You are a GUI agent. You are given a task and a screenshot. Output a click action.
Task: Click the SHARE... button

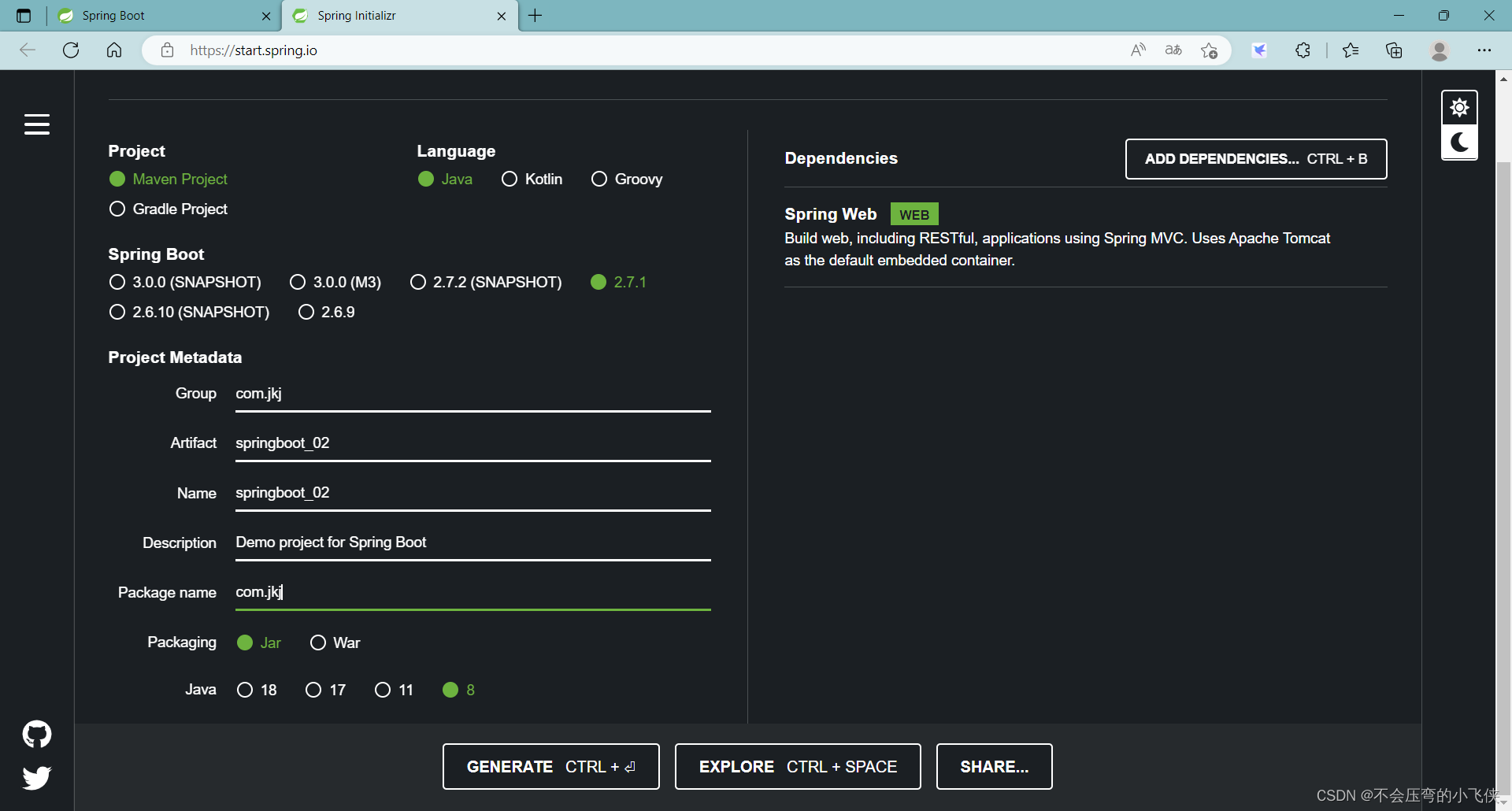pos(995,767)
